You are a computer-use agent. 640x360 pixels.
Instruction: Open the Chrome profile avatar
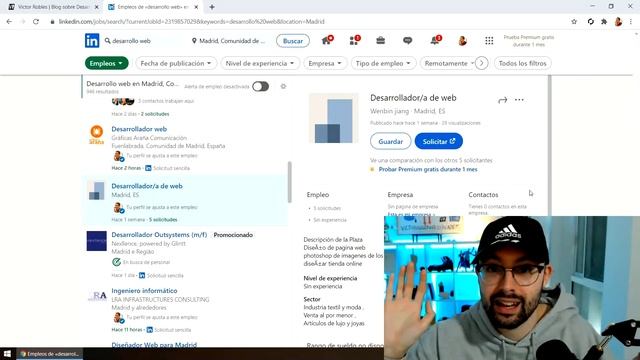point(618,22)
